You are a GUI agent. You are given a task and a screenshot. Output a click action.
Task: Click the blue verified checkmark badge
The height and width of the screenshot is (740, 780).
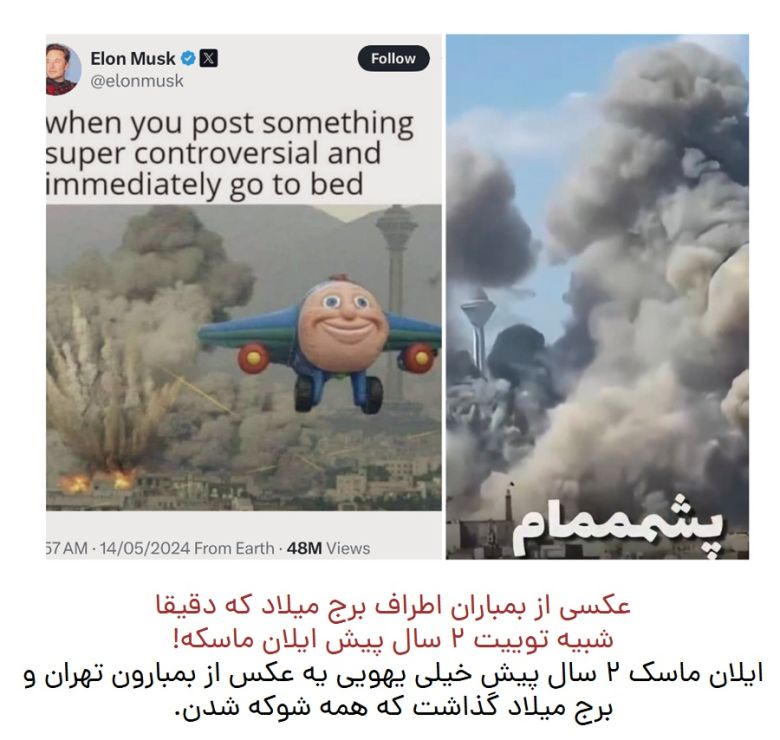pyautogui.click(x=188, y=58)
